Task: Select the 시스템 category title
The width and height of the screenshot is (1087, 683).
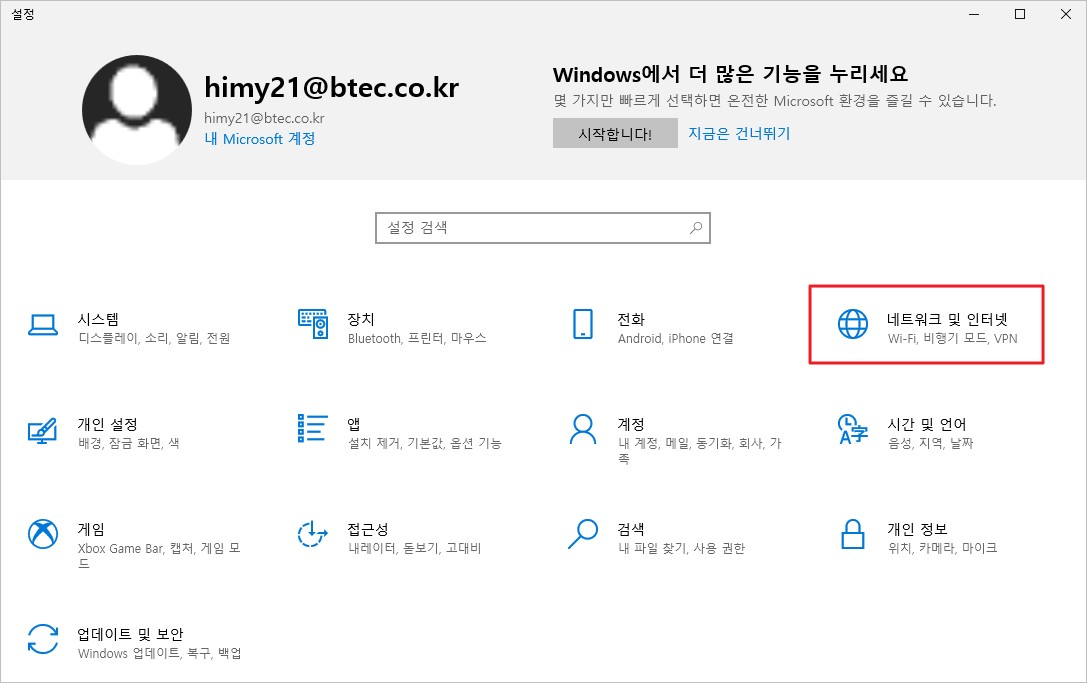Action: (98, 319)
